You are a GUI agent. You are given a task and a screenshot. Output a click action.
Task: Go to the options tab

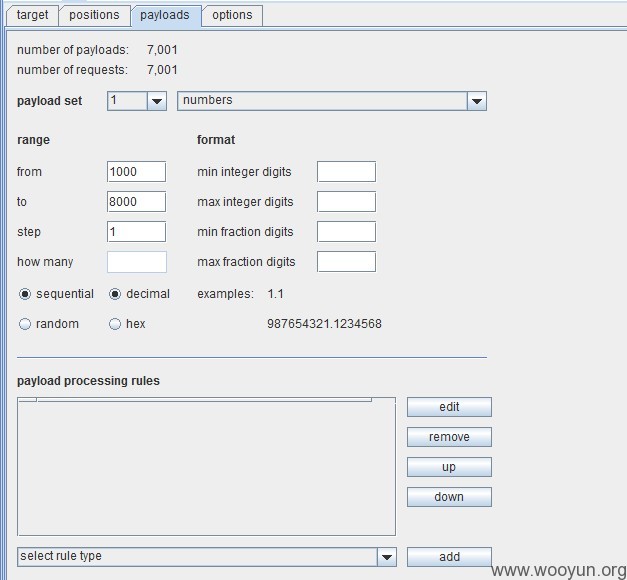click(x=232, y=15)
